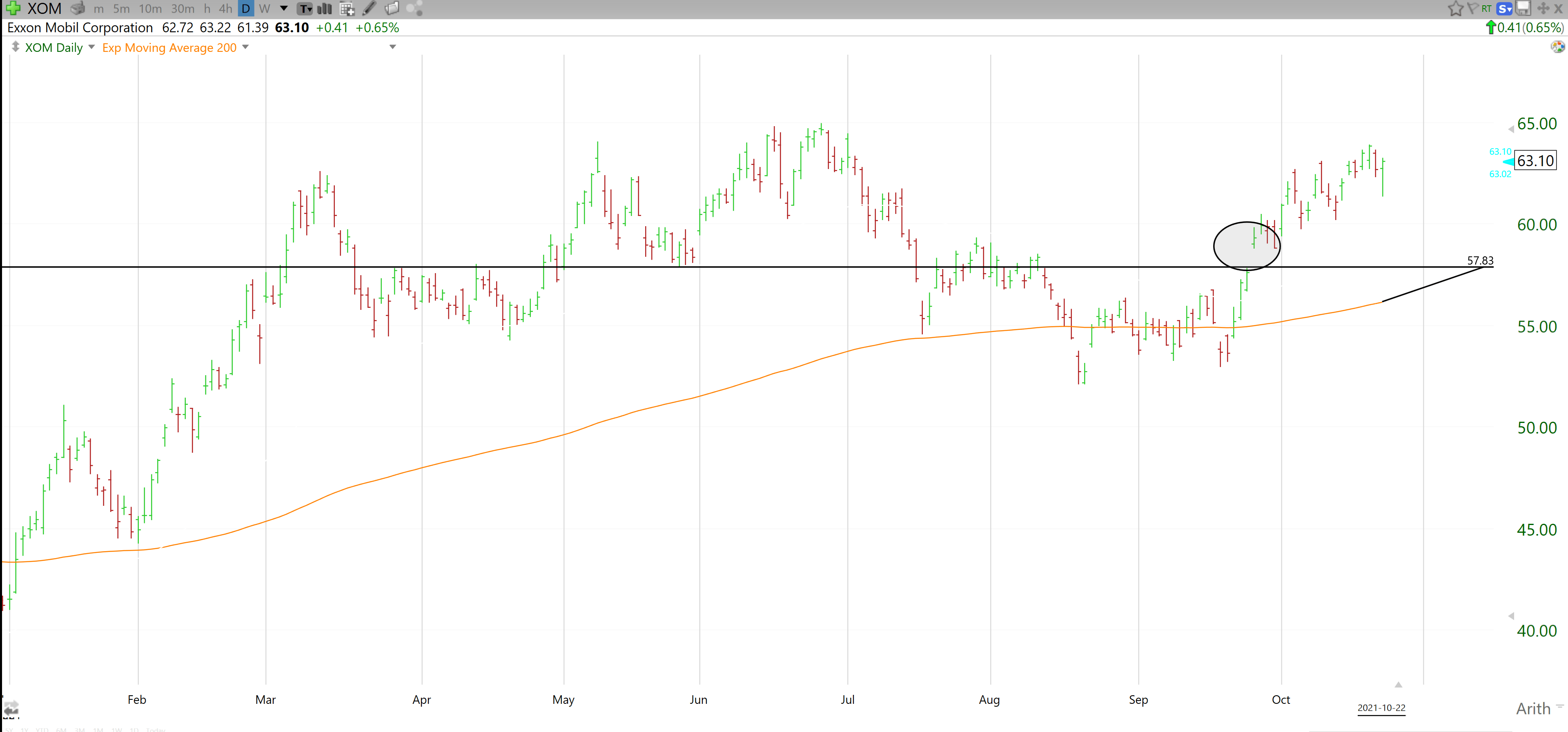
Task: Toggle the Arith scale mode label
Action: [x=1533, y=708]
